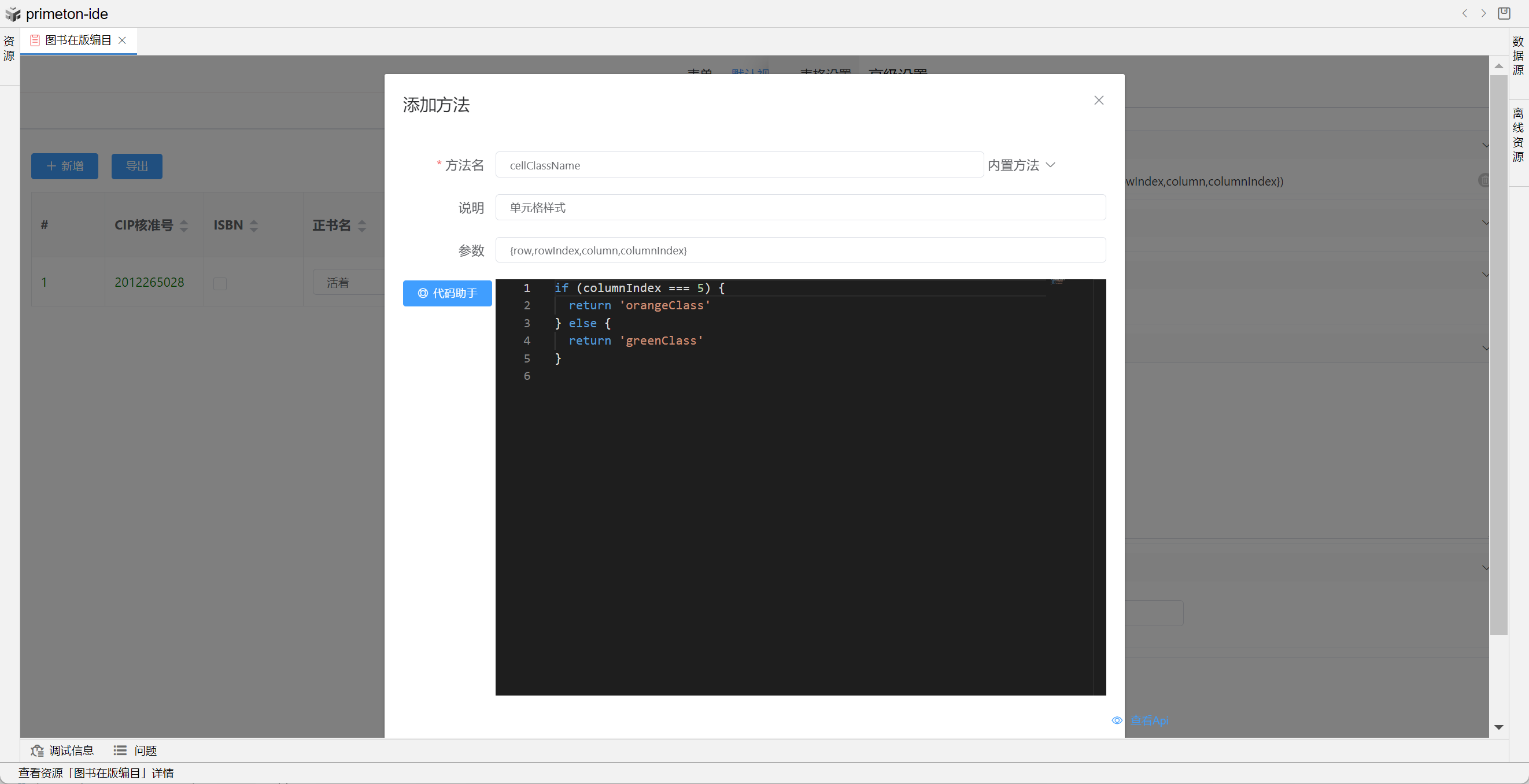This screenshot has height=784, width=1529.
Task: Click the save icon in top-right corner
Action: (1504, 13)
